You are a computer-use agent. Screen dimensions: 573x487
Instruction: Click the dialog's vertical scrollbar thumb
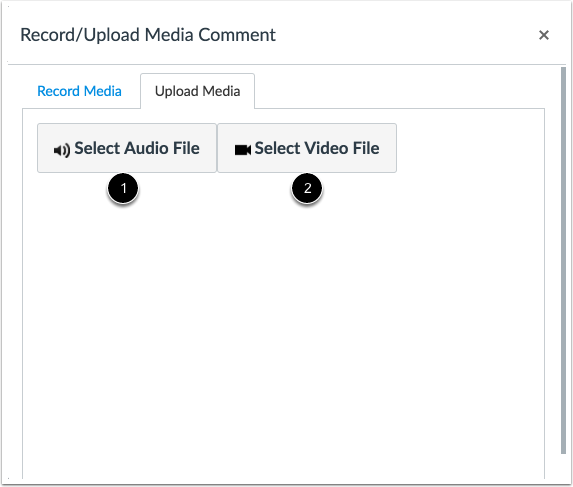(563, 260)
